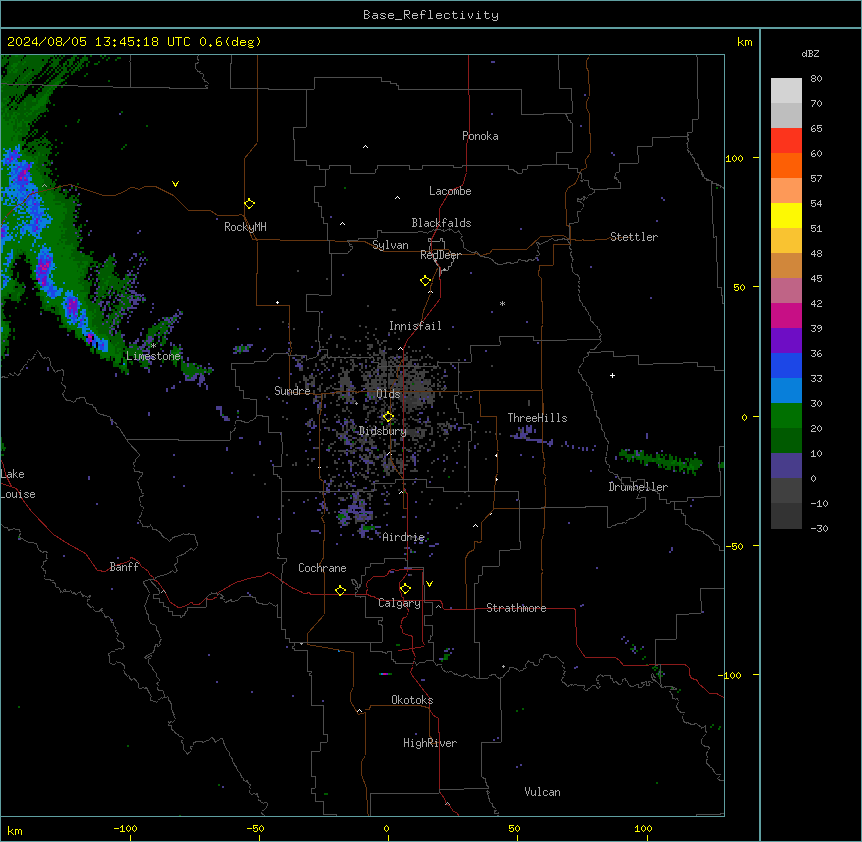862x842 pixels.
Task: Click the -50 tick label on vertical axis
Action: click(x=734, y=546)
